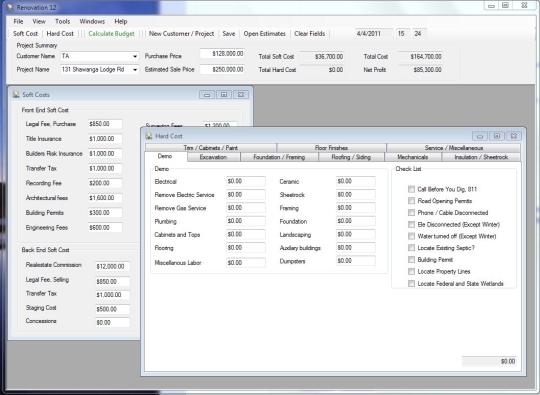Close the Soft Costs child window
This screenshot has height=395, width=540.
pyautogui.click(x=241, y=95)
